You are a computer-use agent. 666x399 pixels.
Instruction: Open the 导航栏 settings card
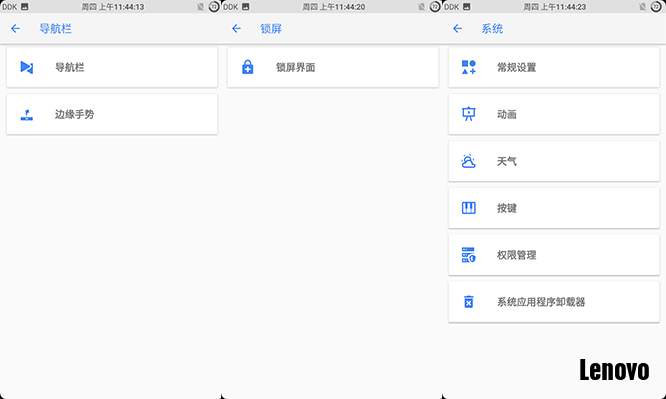point(112,67)
